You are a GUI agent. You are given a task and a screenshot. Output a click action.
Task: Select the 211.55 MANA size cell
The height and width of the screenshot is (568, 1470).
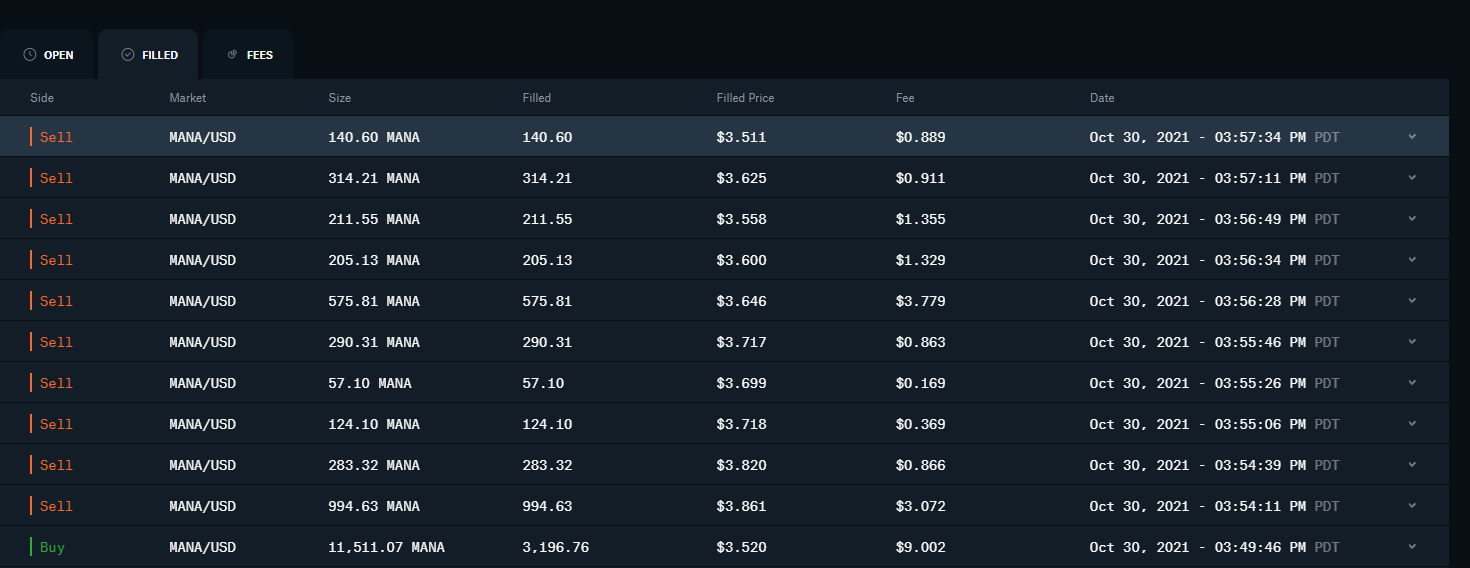tap(374, 219)
